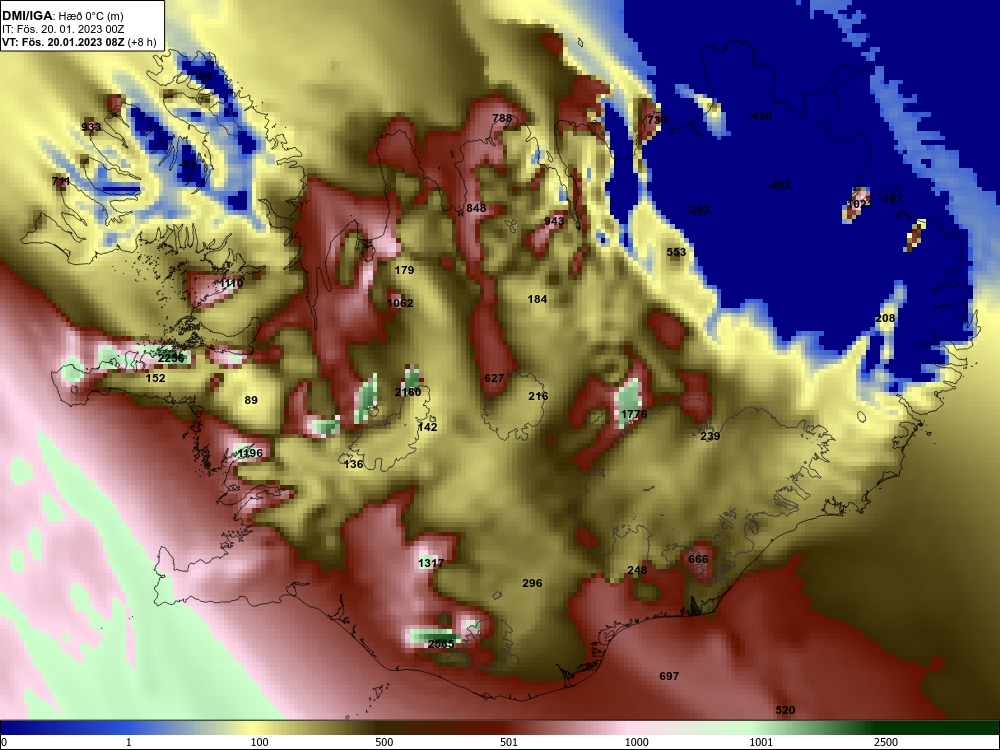1000x750 pixels.
Task: Click the 179 map value
Action: tap(404, 270)
